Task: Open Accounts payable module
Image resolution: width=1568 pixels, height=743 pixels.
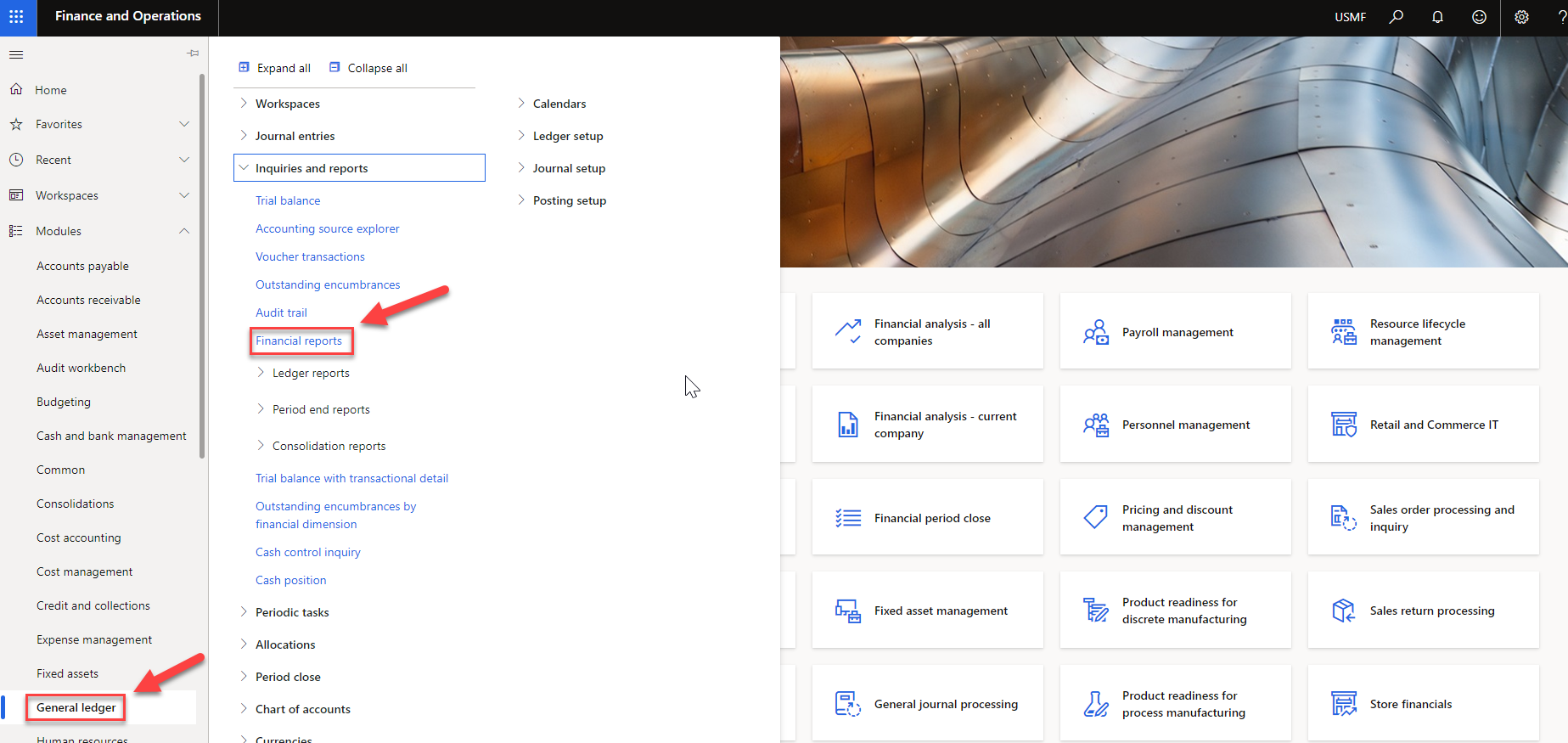Action: click(82, 266)
